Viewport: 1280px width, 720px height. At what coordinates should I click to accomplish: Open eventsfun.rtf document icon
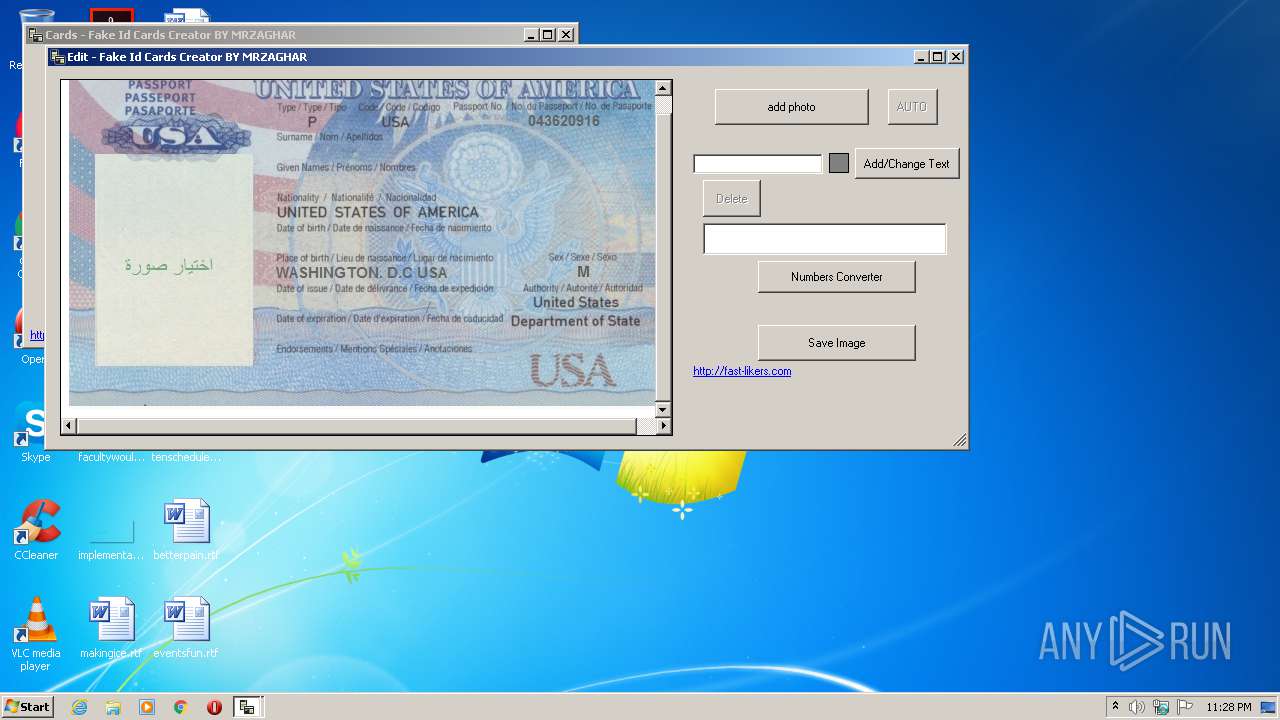click(186, 628)
